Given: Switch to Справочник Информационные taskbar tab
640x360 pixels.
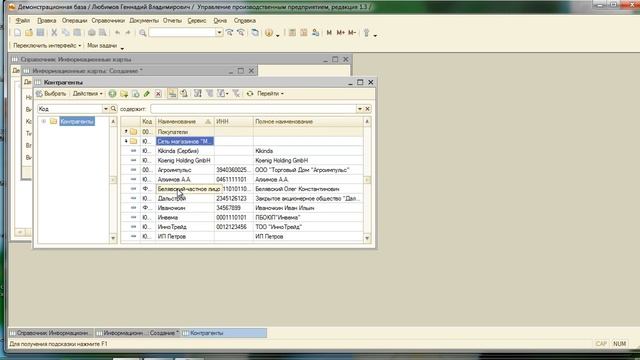Looking at the screenshot, I should [x=51, y=333].
